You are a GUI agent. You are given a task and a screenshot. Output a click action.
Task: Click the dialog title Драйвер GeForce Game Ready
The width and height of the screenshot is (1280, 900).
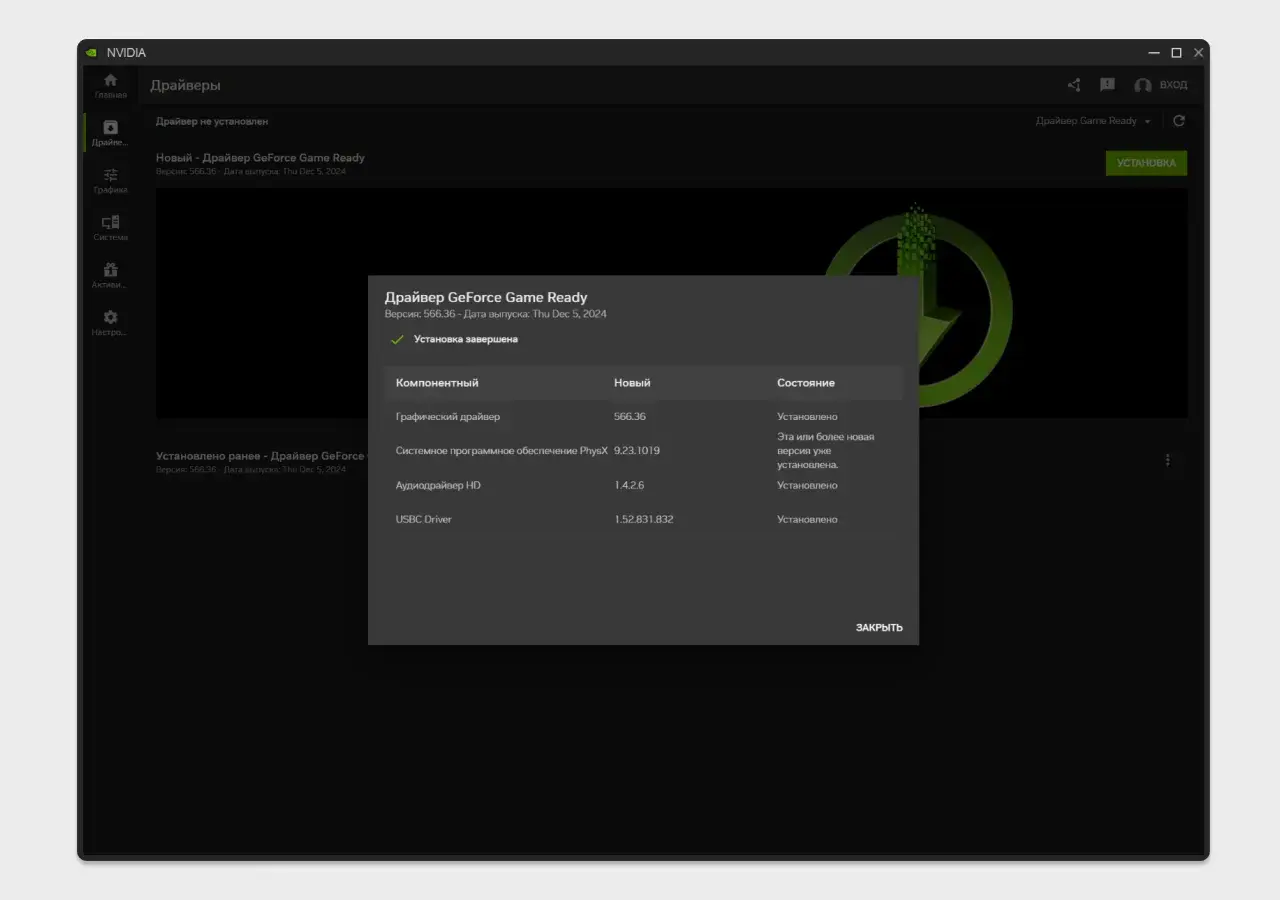[486, 297]
